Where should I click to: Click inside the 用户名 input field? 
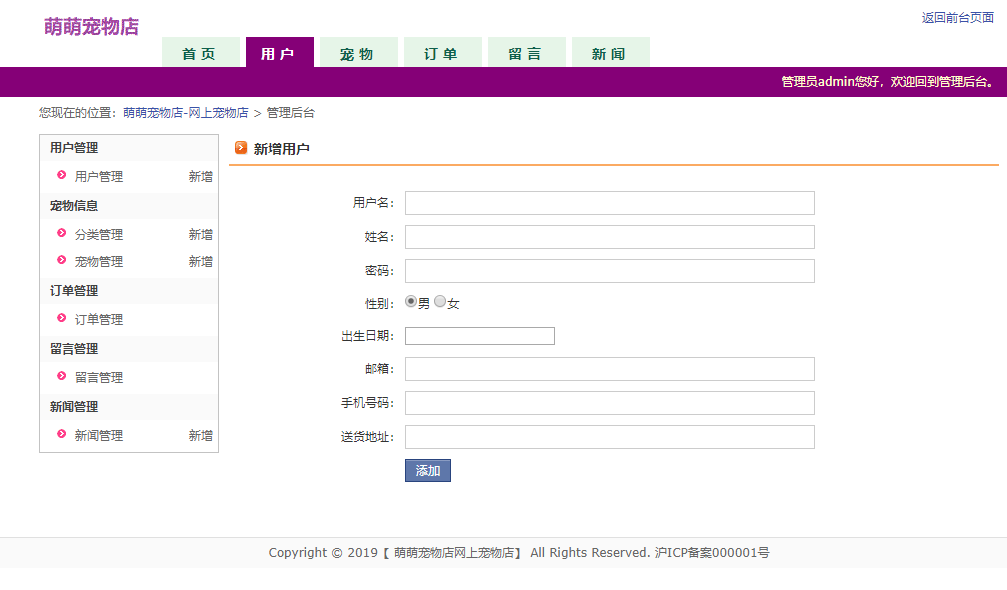[608, 202]
